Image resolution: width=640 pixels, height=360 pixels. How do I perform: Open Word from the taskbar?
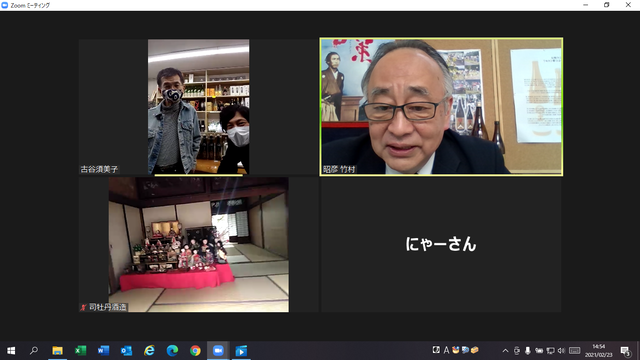103,351
